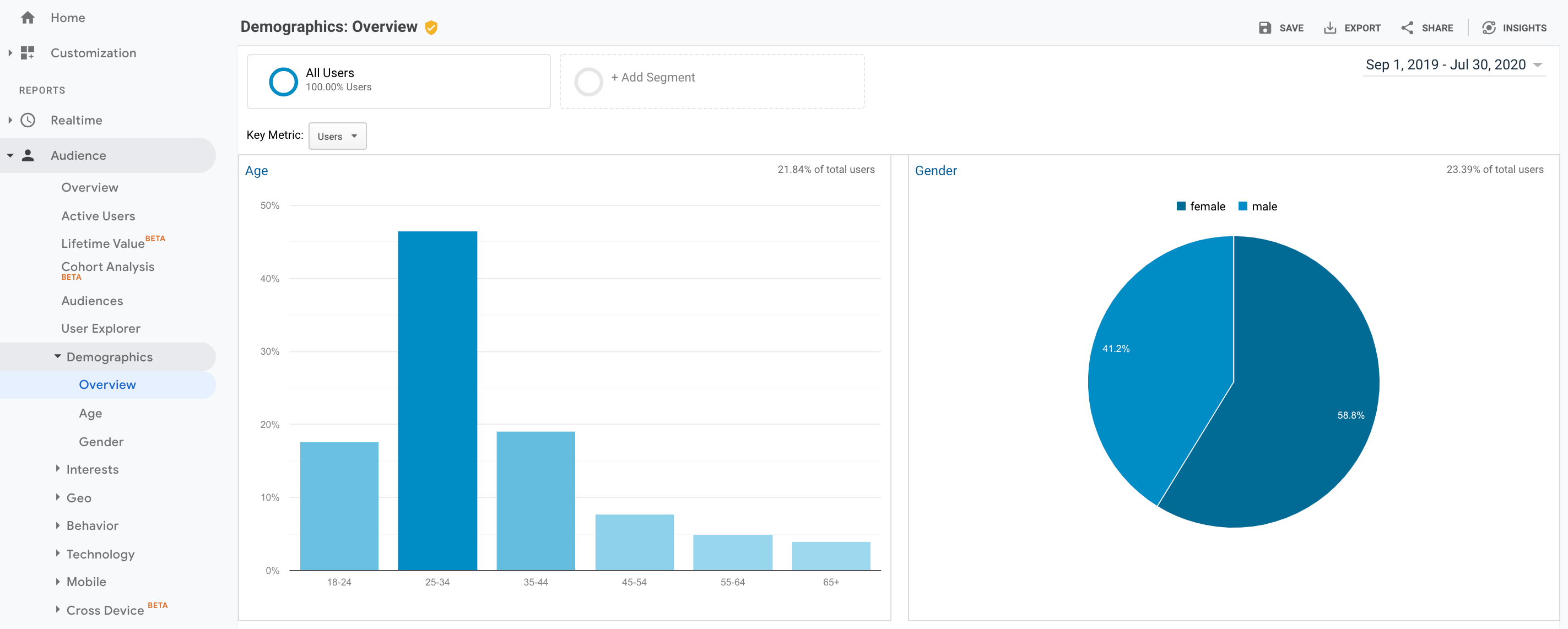Click the Home icon in sidebar
The height and width of the screenshot is (629, 1568).
click(x=27, y=17)
